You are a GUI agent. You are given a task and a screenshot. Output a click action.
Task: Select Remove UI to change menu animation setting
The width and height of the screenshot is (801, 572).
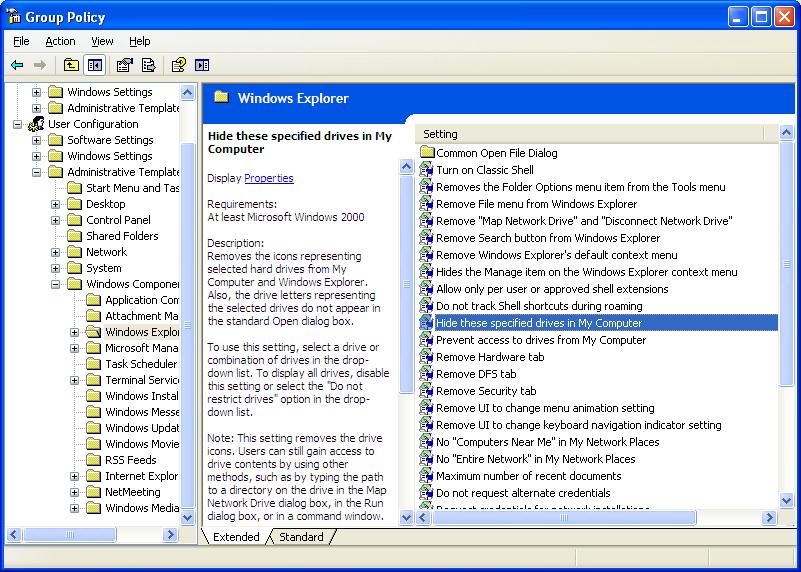pyautogui.click(x=545, y=408)
